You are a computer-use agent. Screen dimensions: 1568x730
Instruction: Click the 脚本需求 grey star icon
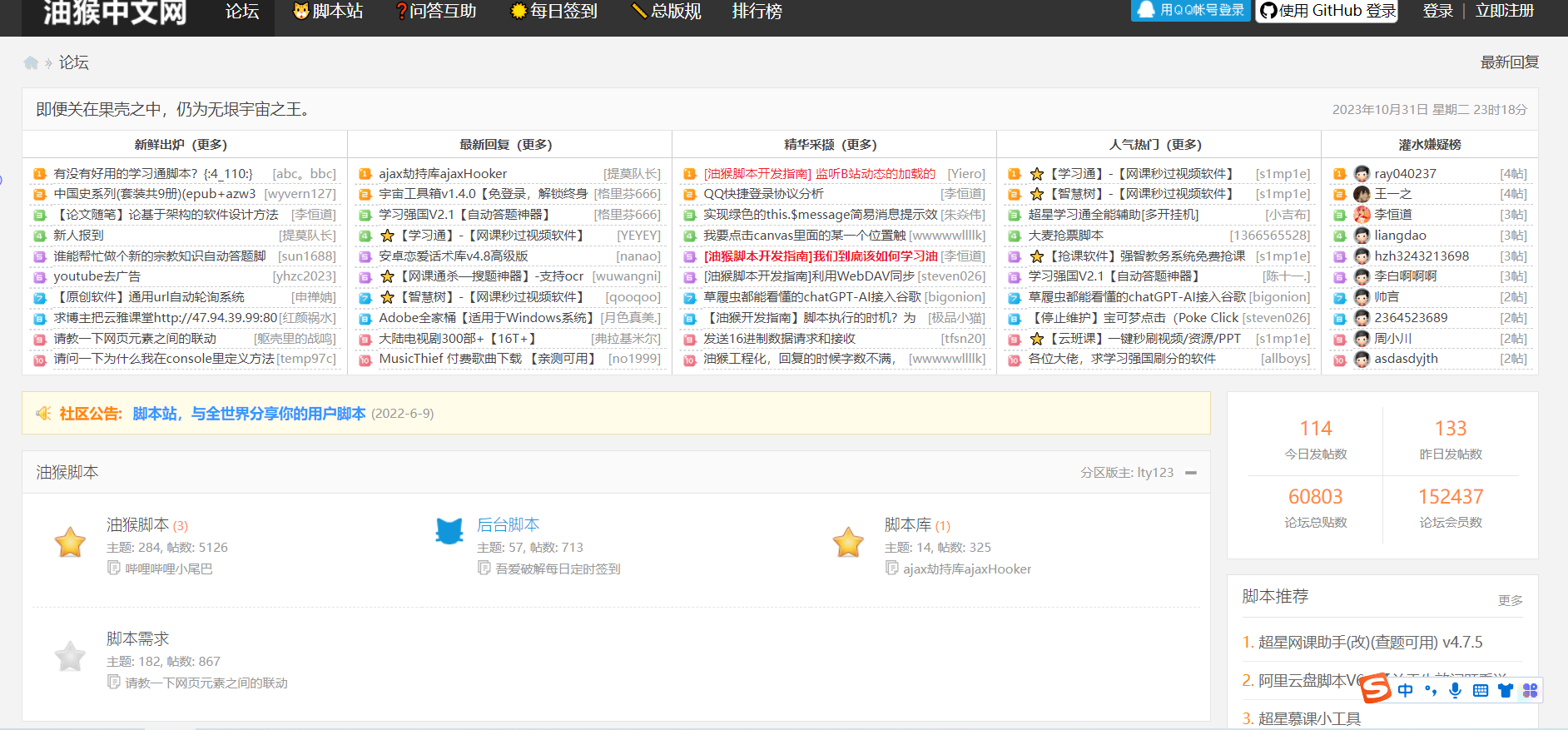[x=70, y=657]
